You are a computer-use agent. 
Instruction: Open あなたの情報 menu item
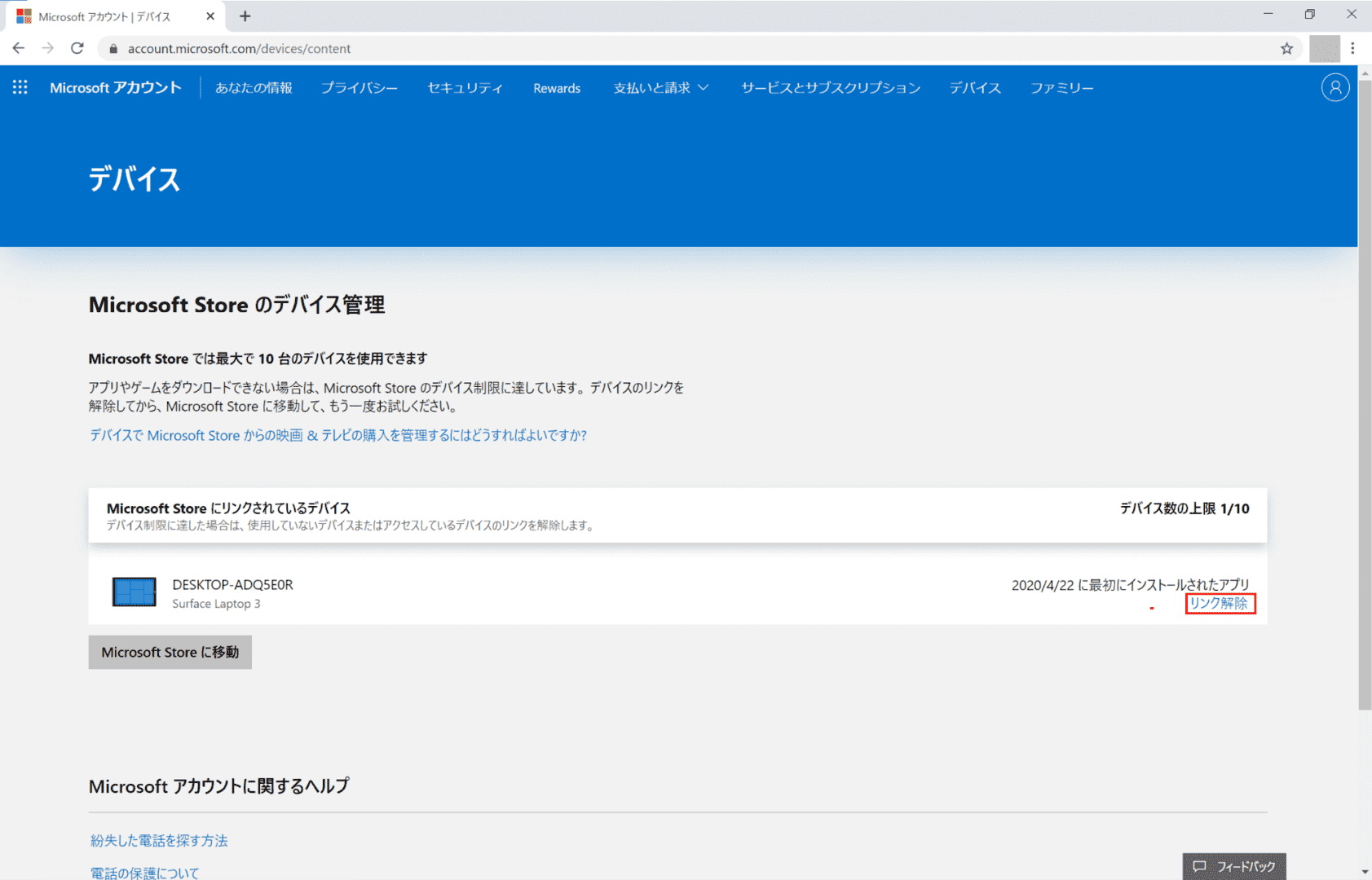(254, 88)
